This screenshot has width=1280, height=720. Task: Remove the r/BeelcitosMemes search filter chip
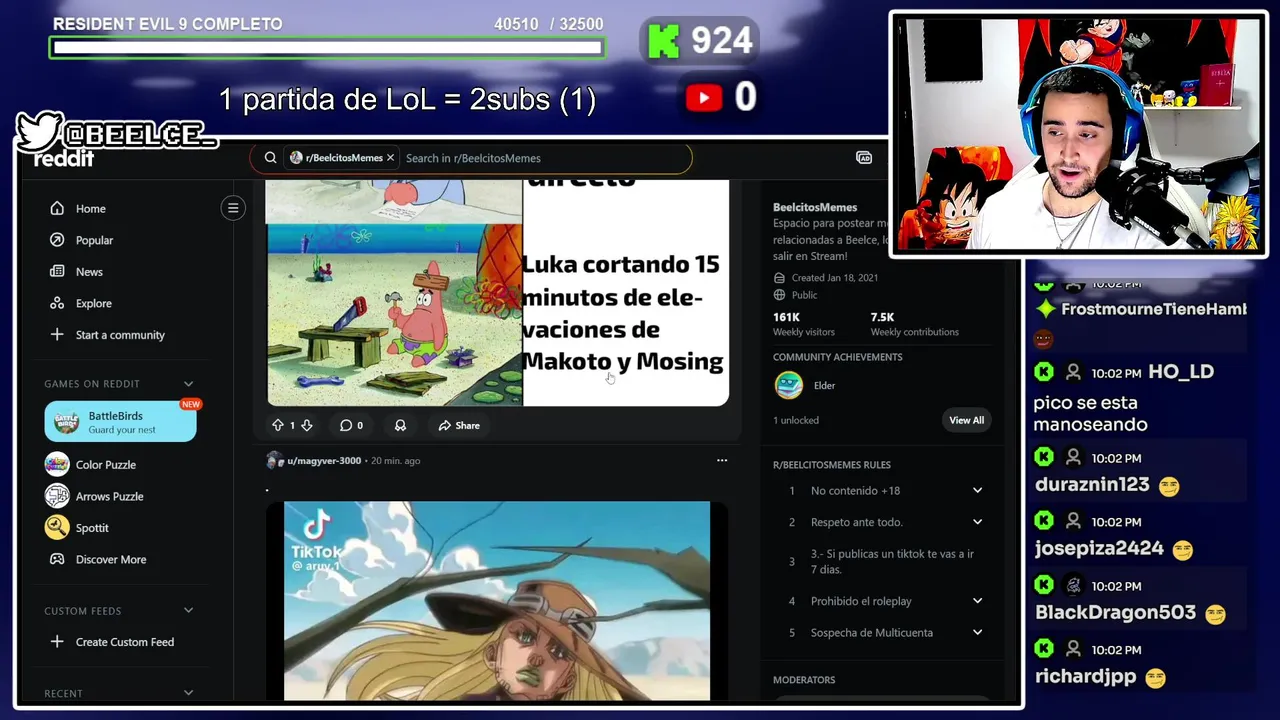point(390,157)
